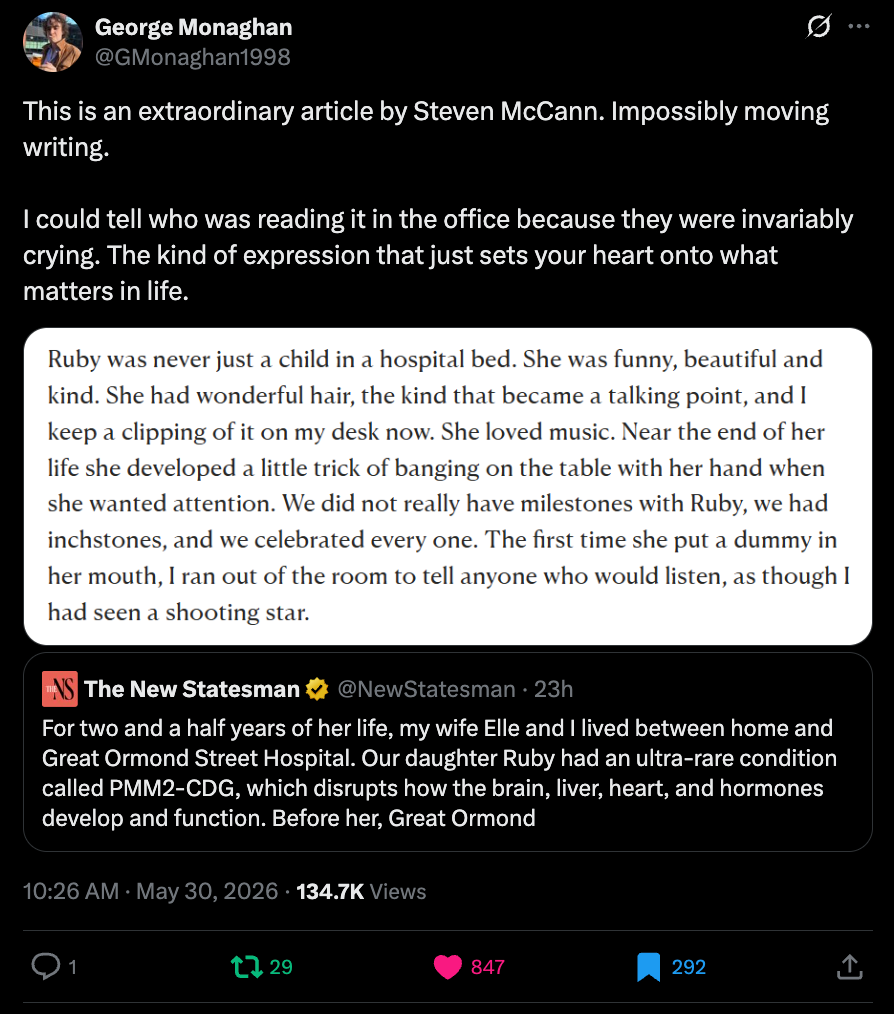Click The New Statesman logo icon
Viewport: 894px width, 1014px height.
[x=60, y=689]
